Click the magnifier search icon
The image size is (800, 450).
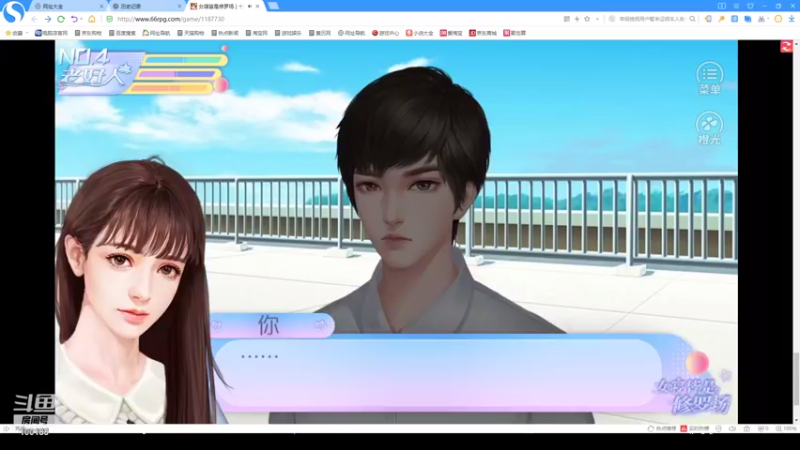[692, 19]
